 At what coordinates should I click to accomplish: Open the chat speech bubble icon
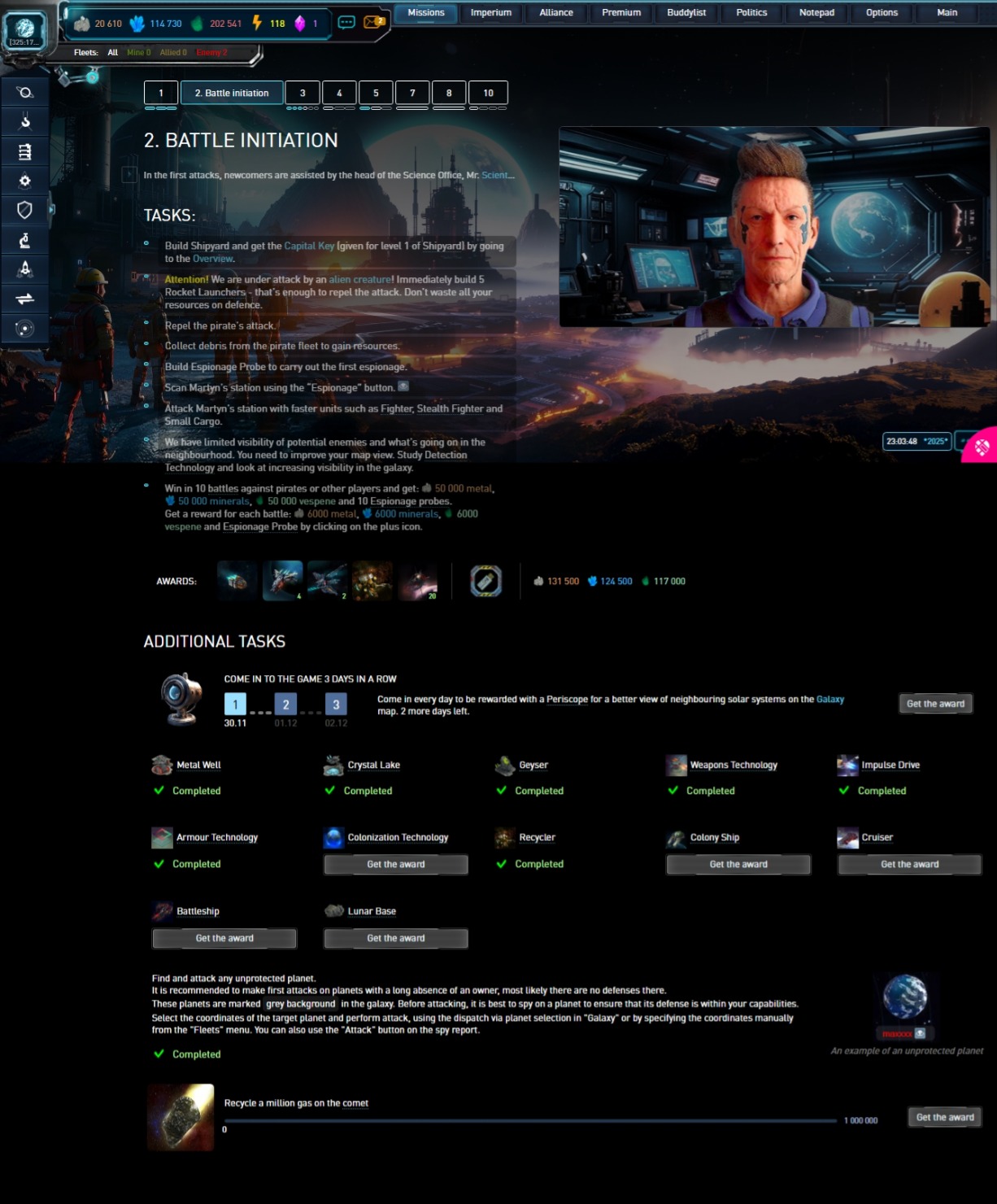[346, 23]
